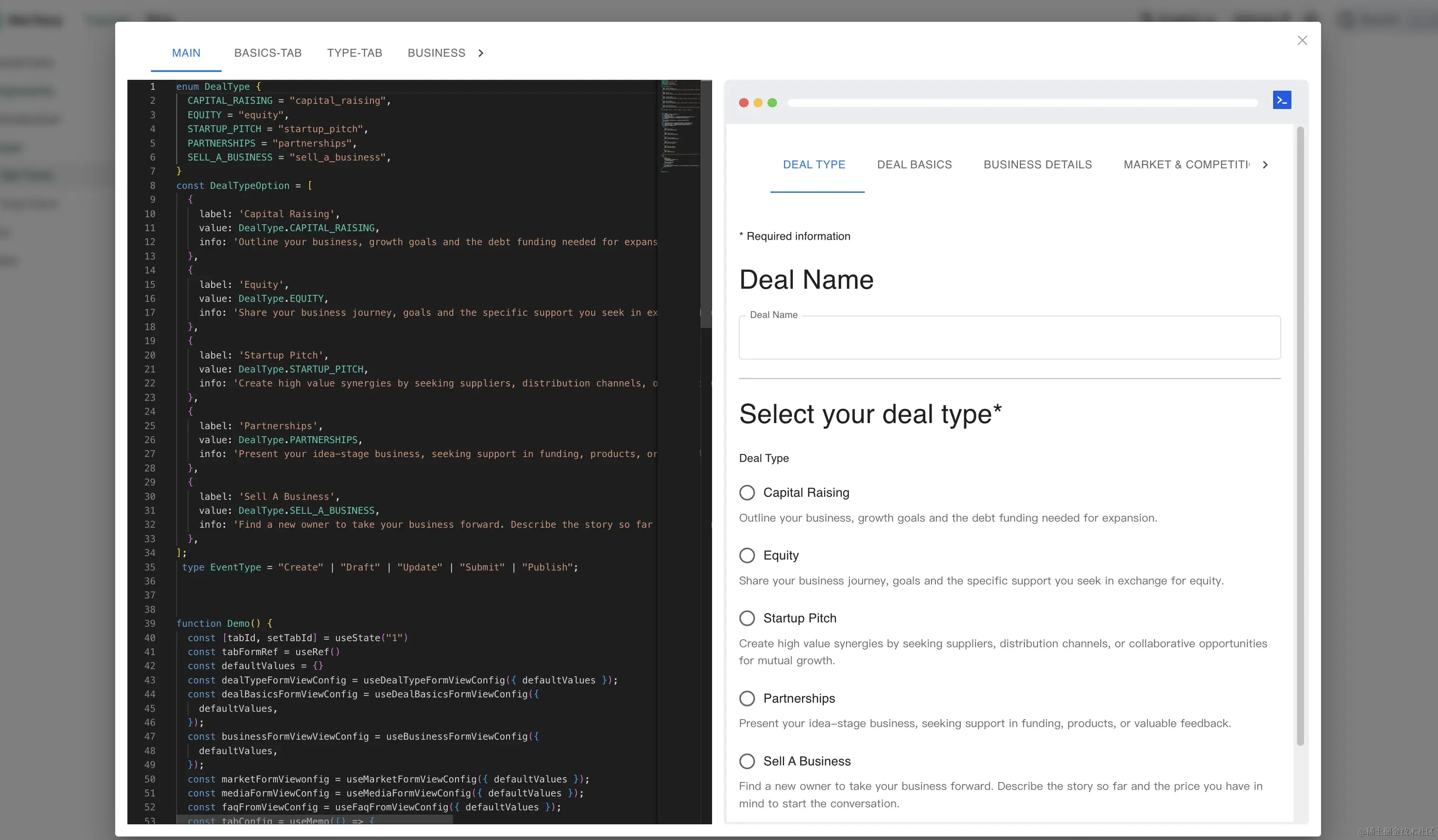Pick the Partnerships radio option
Image resolution: width=1438 pixels, height=840 pixels.
pyautogui.click(x=747, y=698)
